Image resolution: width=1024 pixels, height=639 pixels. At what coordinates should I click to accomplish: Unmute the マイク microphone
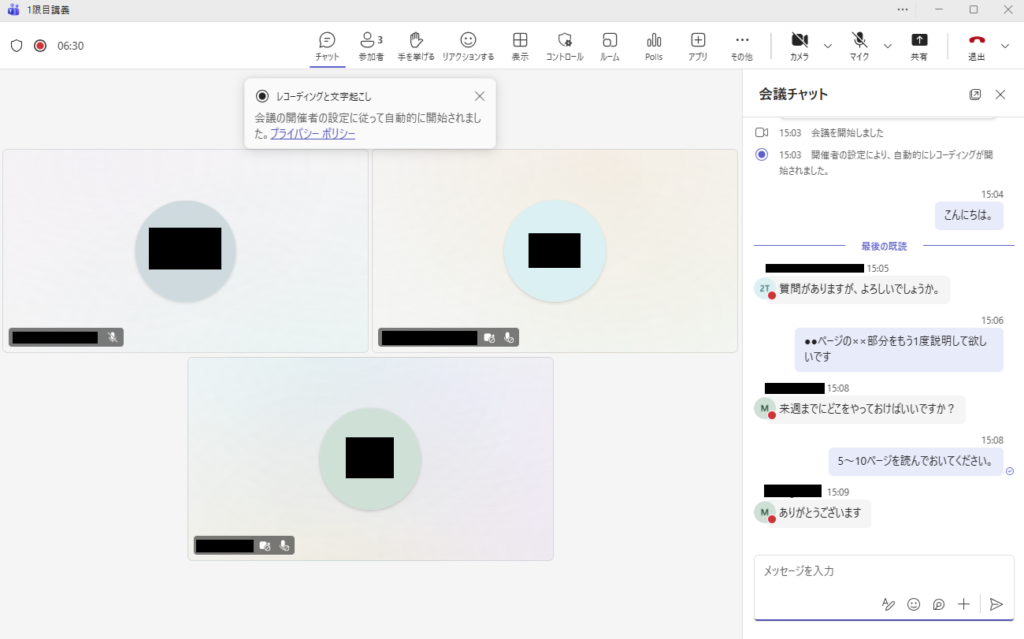pos(859,45)
